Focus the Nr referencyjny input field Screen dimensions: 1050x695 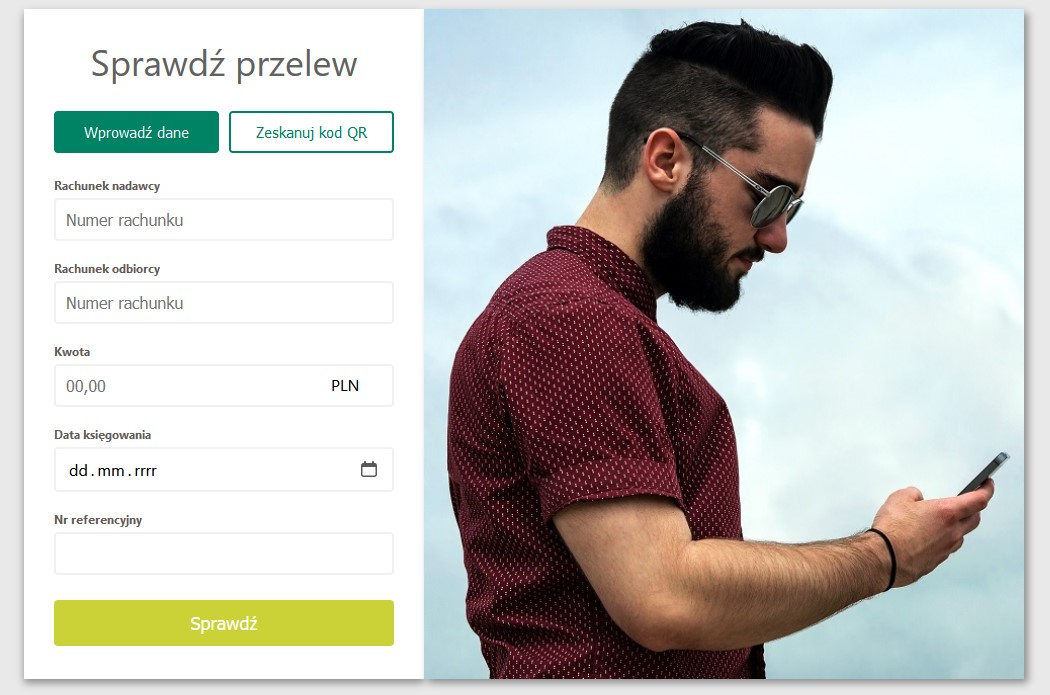[224, 554]
